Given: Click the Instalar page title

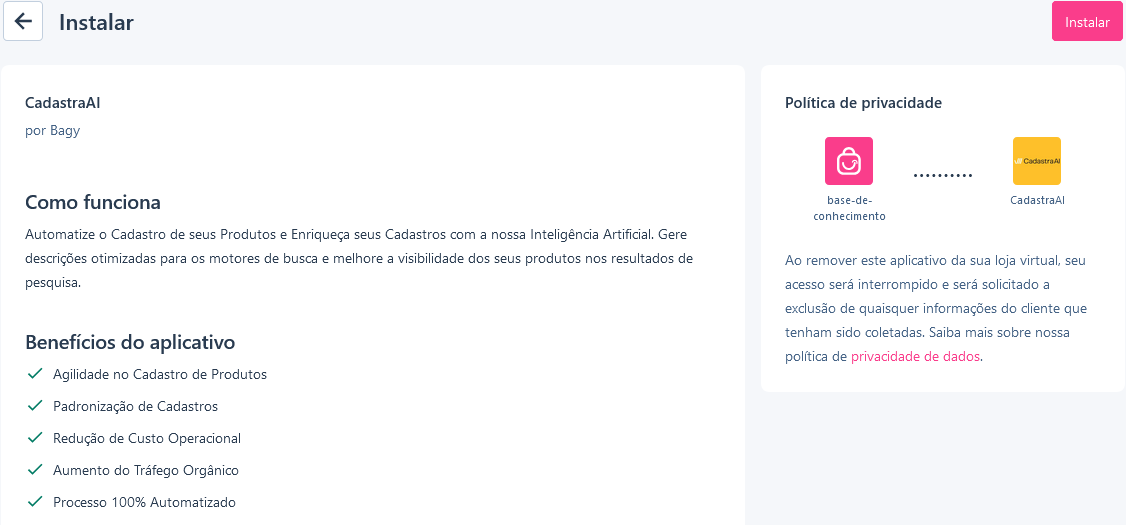Looking at the screenshot, I should (x=96, y=22).
